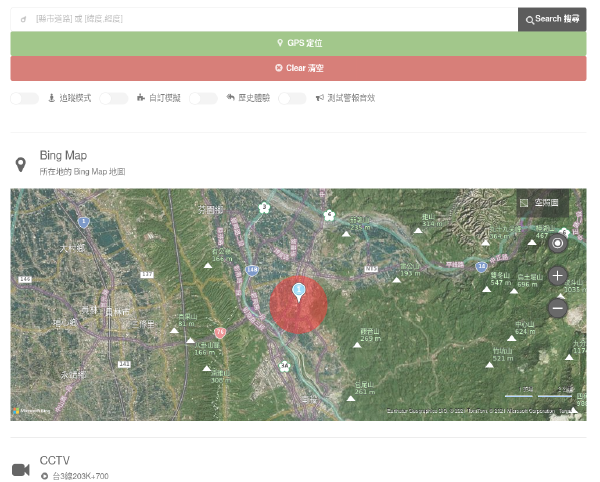Open the 空照圖 map style selector
Viewport: 600px width, 482px height.
tap(542, 203)
